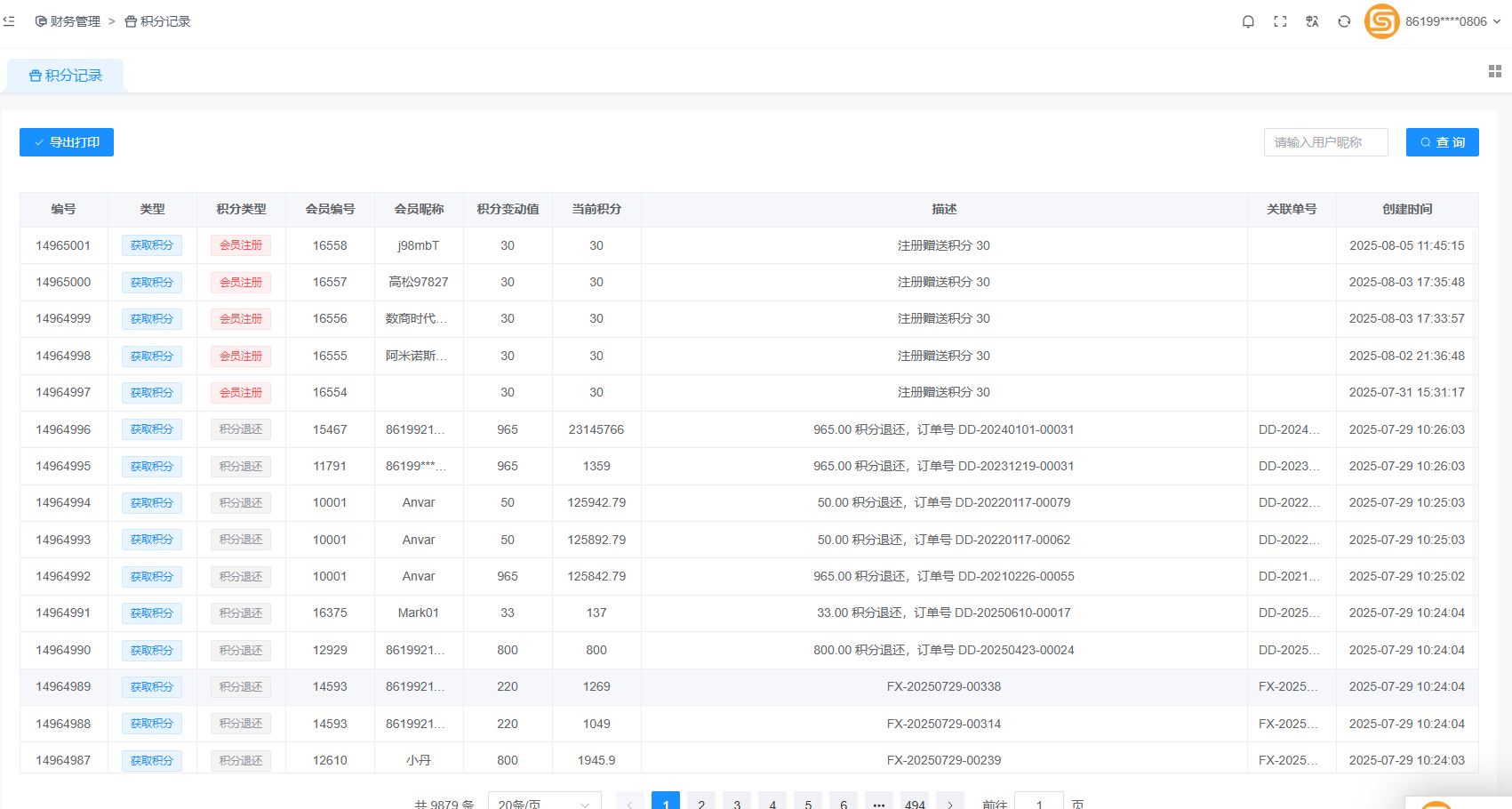The height and width of the screenshot is (809, 1512).
Task: Go to page 2
Action: pos(701,802)
